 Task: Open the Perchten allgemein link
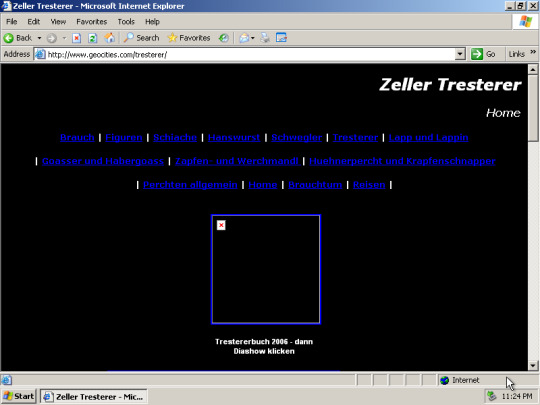(190, 185)
